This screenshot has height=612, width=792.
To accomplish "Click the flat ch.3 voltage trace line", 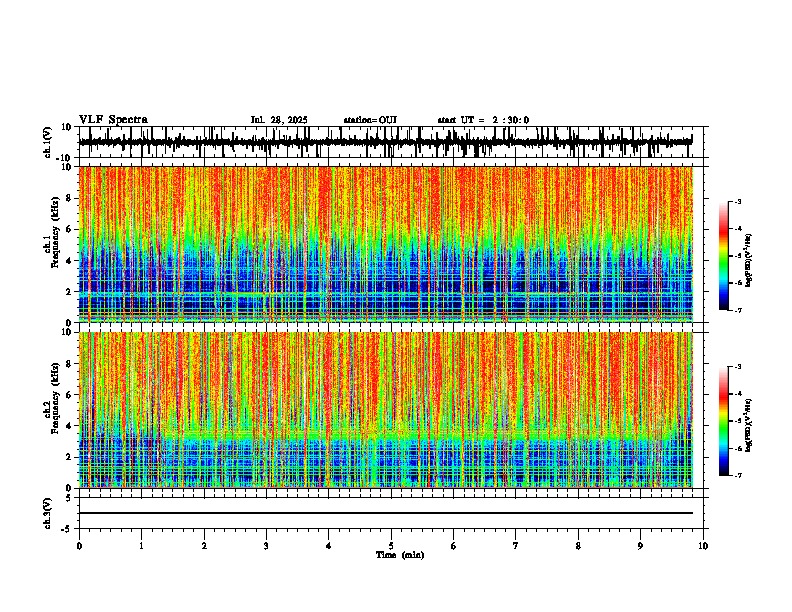I will coord(385,513).
